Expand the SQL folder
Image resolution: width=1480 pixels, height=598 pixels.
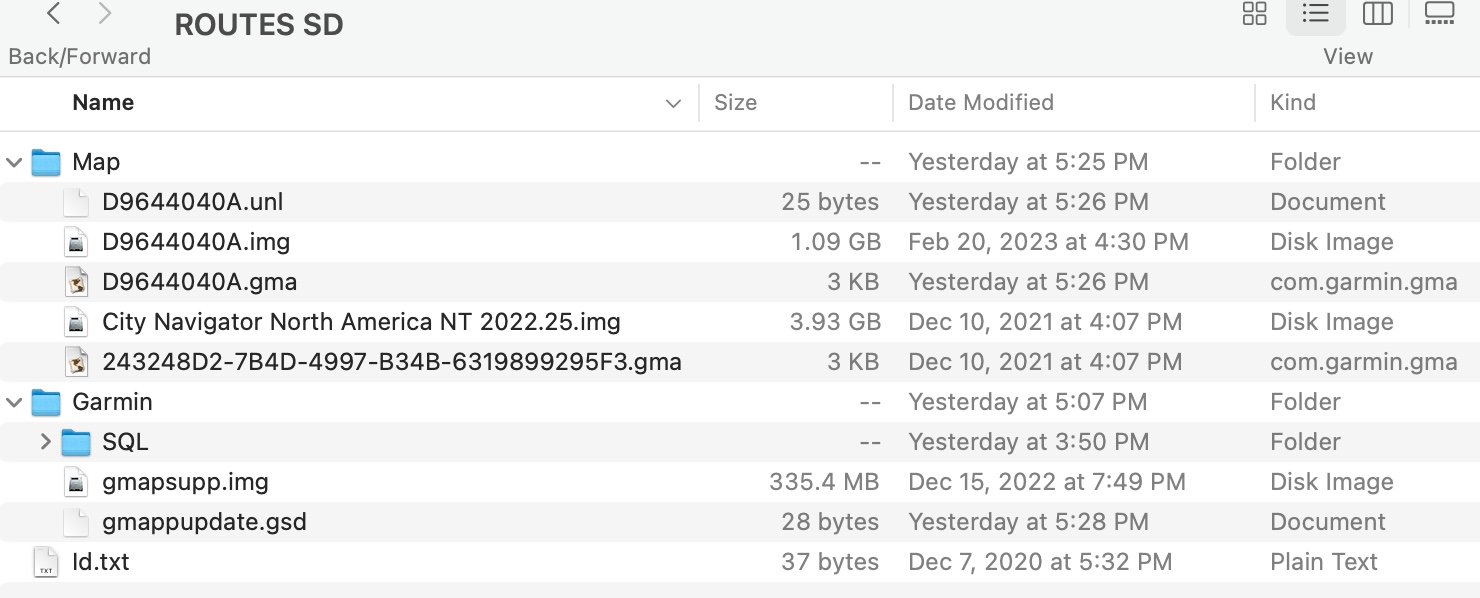coord(45,441)
